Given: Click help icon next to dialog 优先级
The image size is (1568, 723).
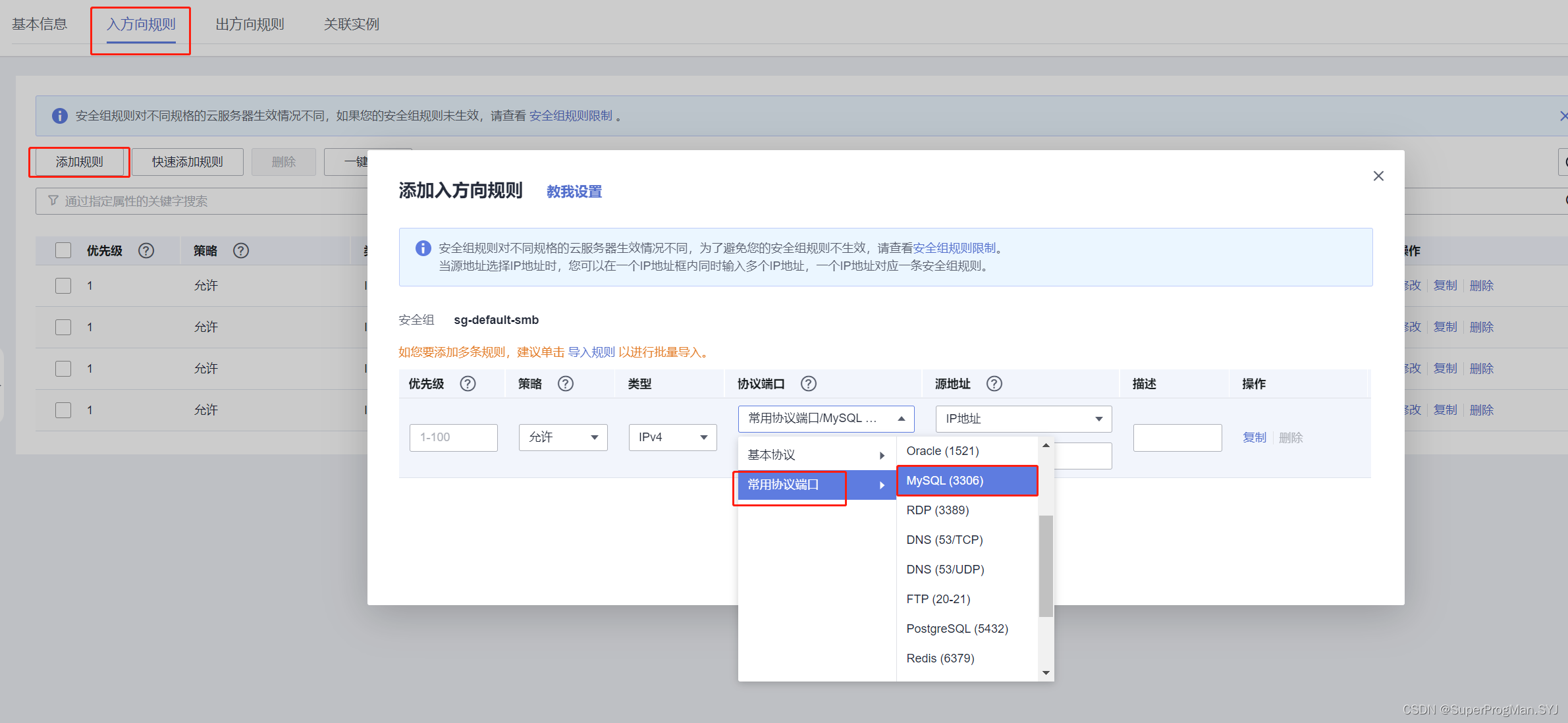Looking at the screenshot, I should coord(468,384).
